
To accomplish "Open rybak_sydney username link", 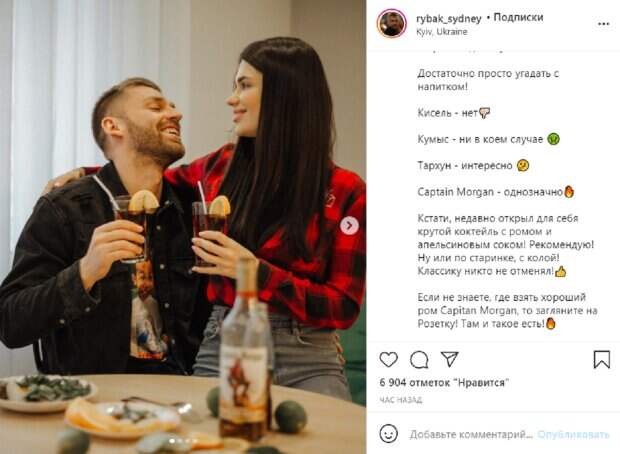I will tap(448, 18).
